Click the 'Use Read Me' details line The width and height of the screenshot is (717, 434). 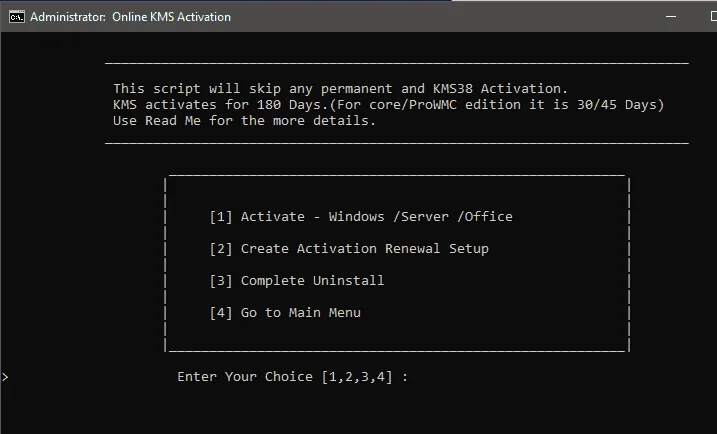click(244, 121)
